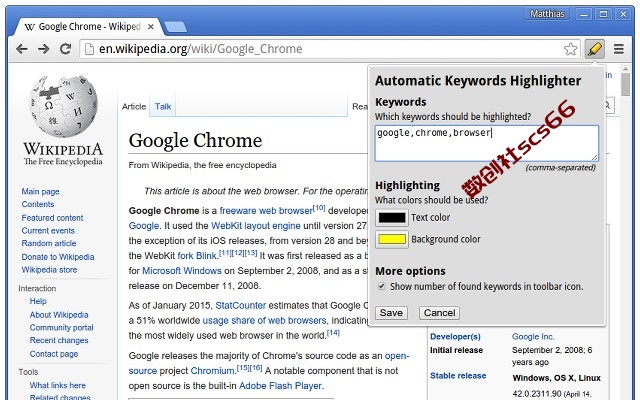Click the page vertical scrollbar thumb
Image resolution: width=640 pixels, height=400 pixels.
[x=625, y=84]
